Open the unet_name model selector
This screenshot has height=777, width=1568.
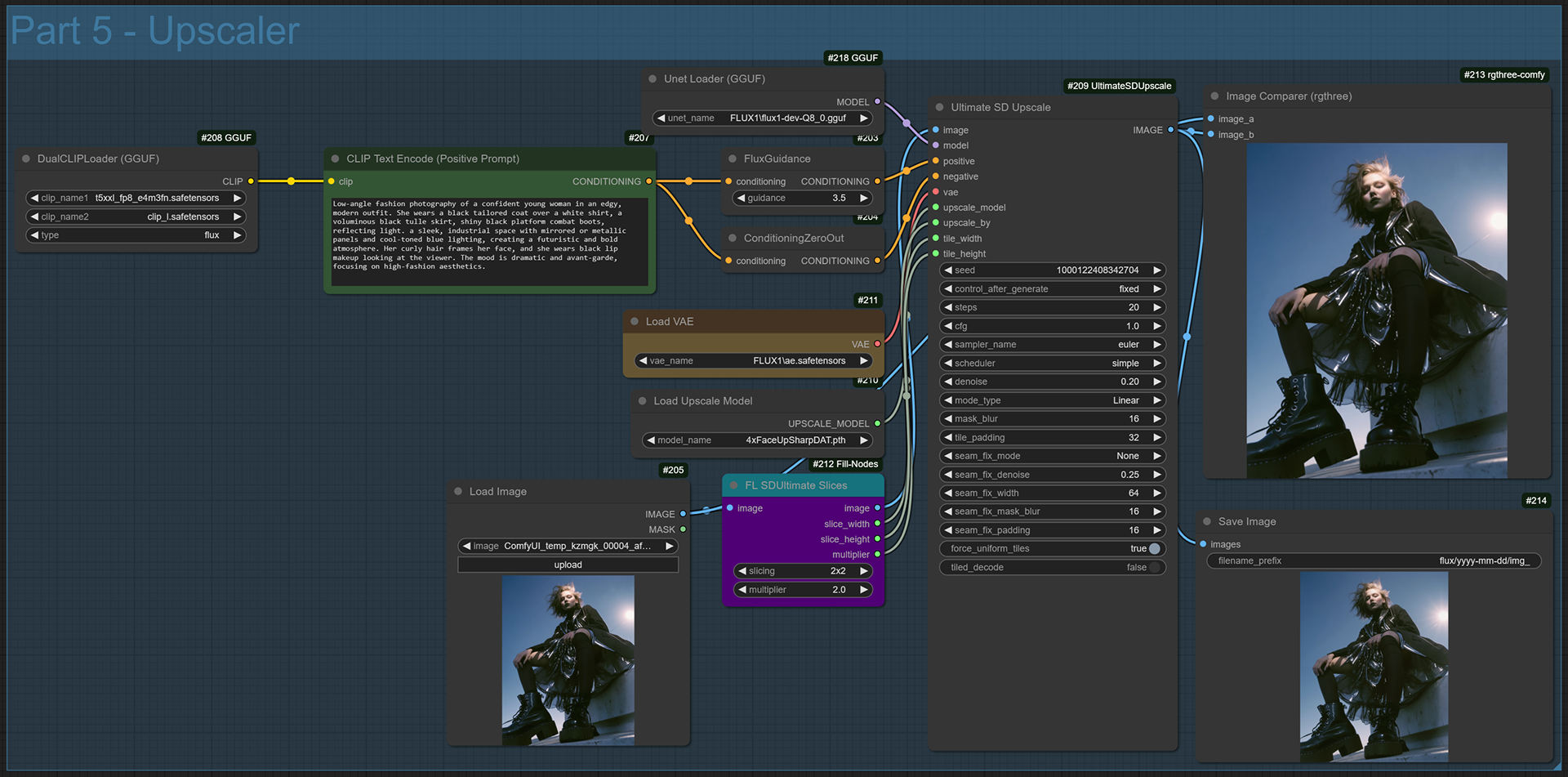pos(763,118)
